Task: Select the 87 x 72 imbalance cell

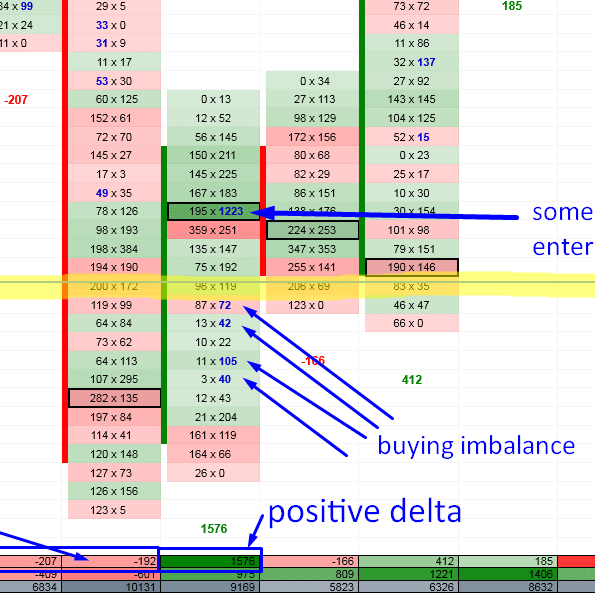Action: [213, 305]
